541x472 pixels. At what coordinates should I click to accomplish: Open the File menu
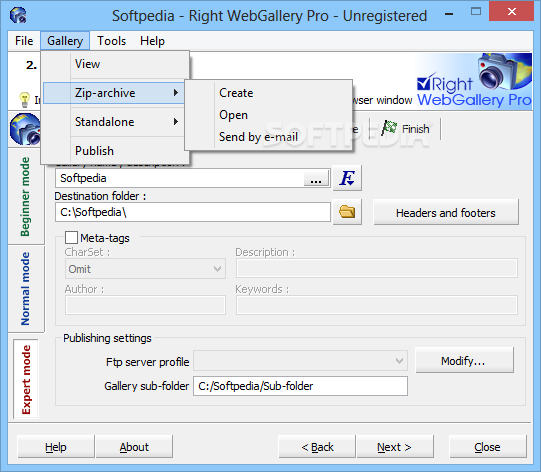click(24, 41)
